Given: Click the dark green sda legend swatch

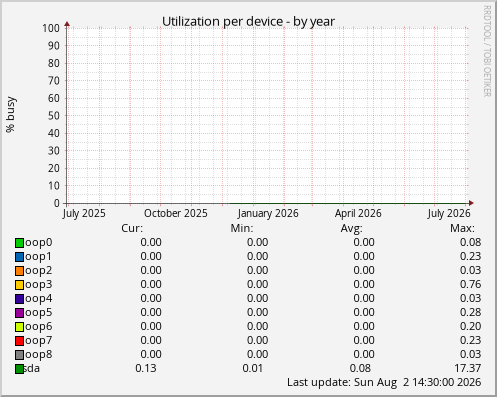Looking at the screenshot, I should (19, 369).
